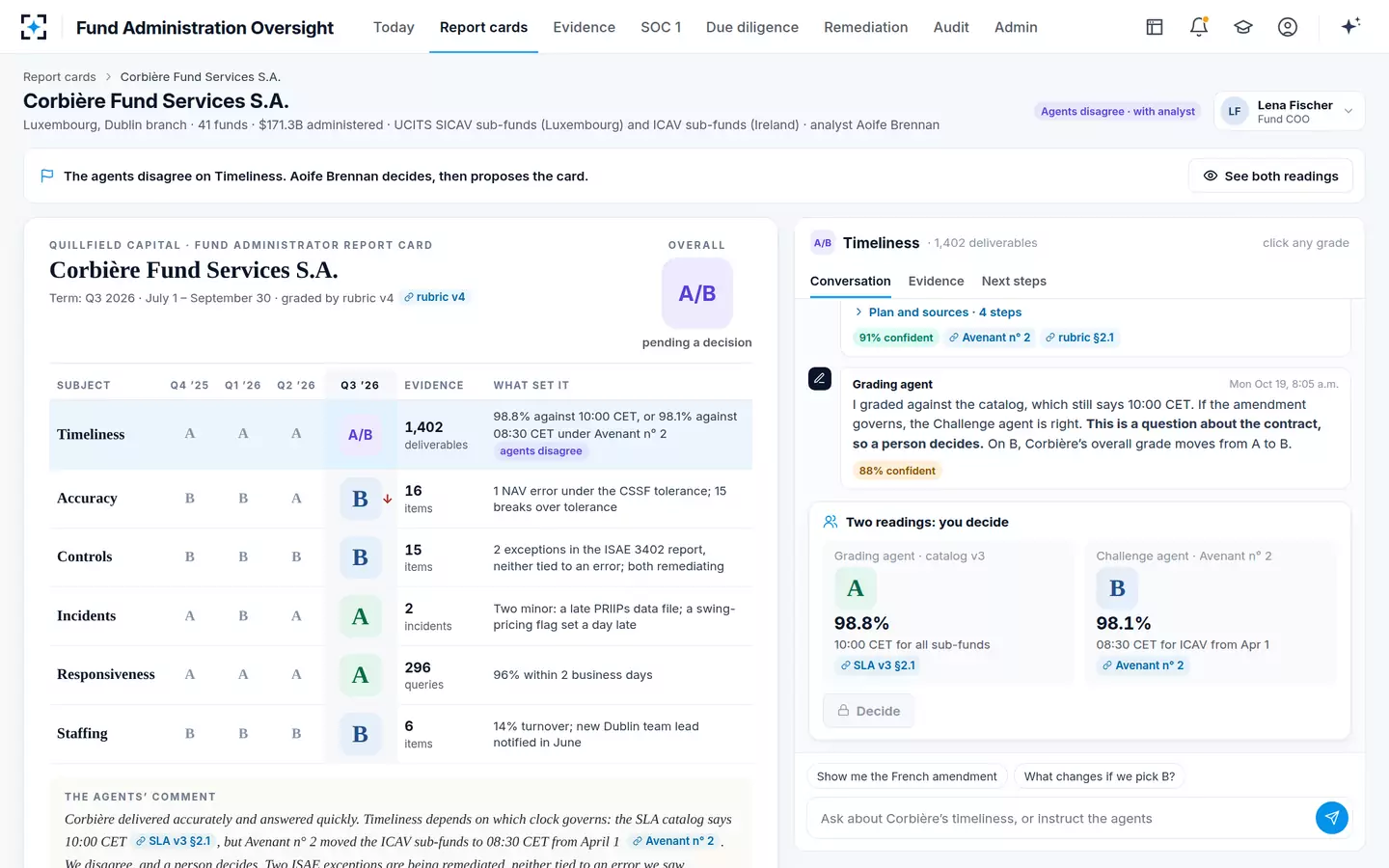The height and width of the screenshot is (868, 1389).
Task: Click the Report cards breadcrumb link
Action: click(60, 77)
